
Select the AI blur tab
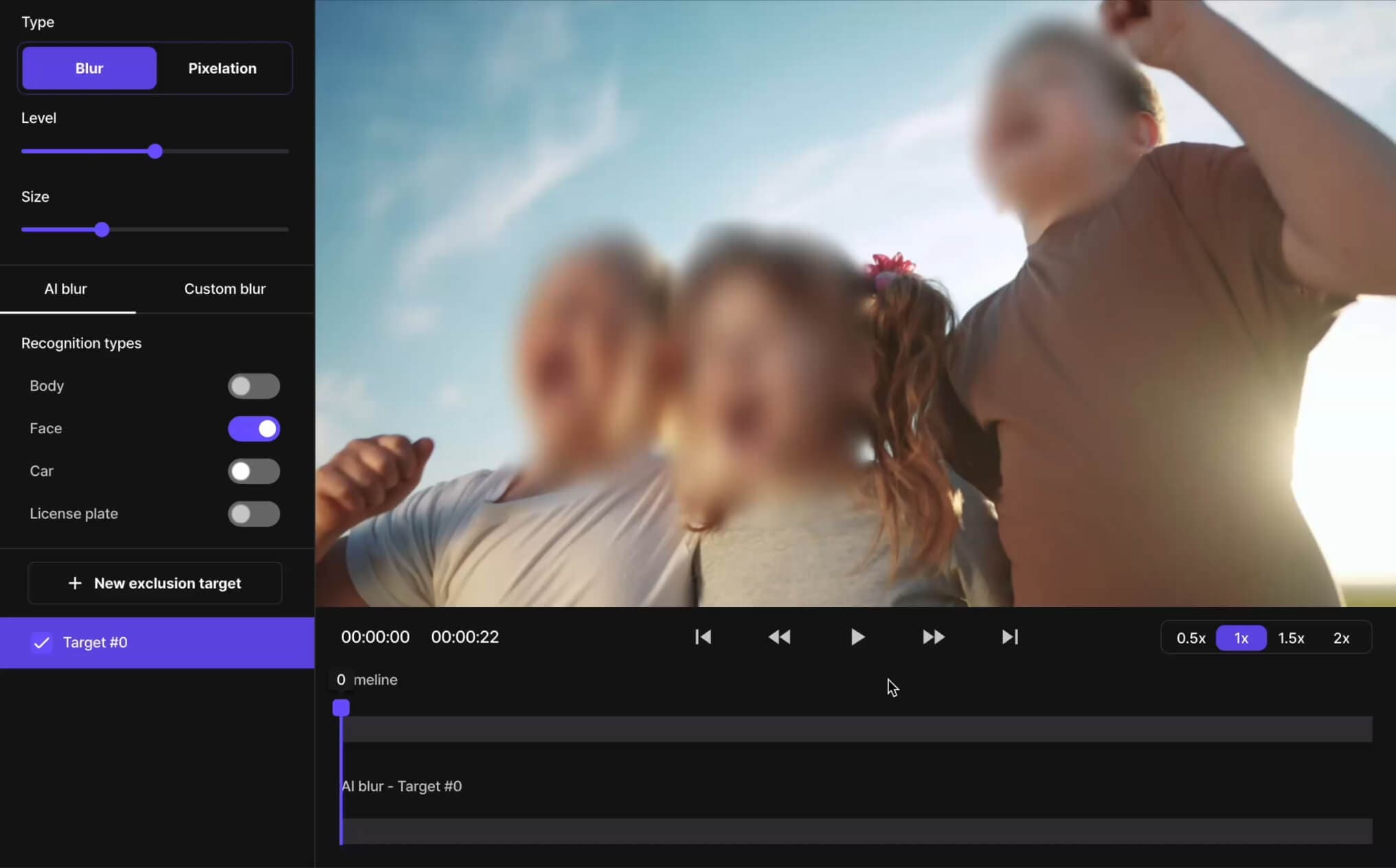66,289
